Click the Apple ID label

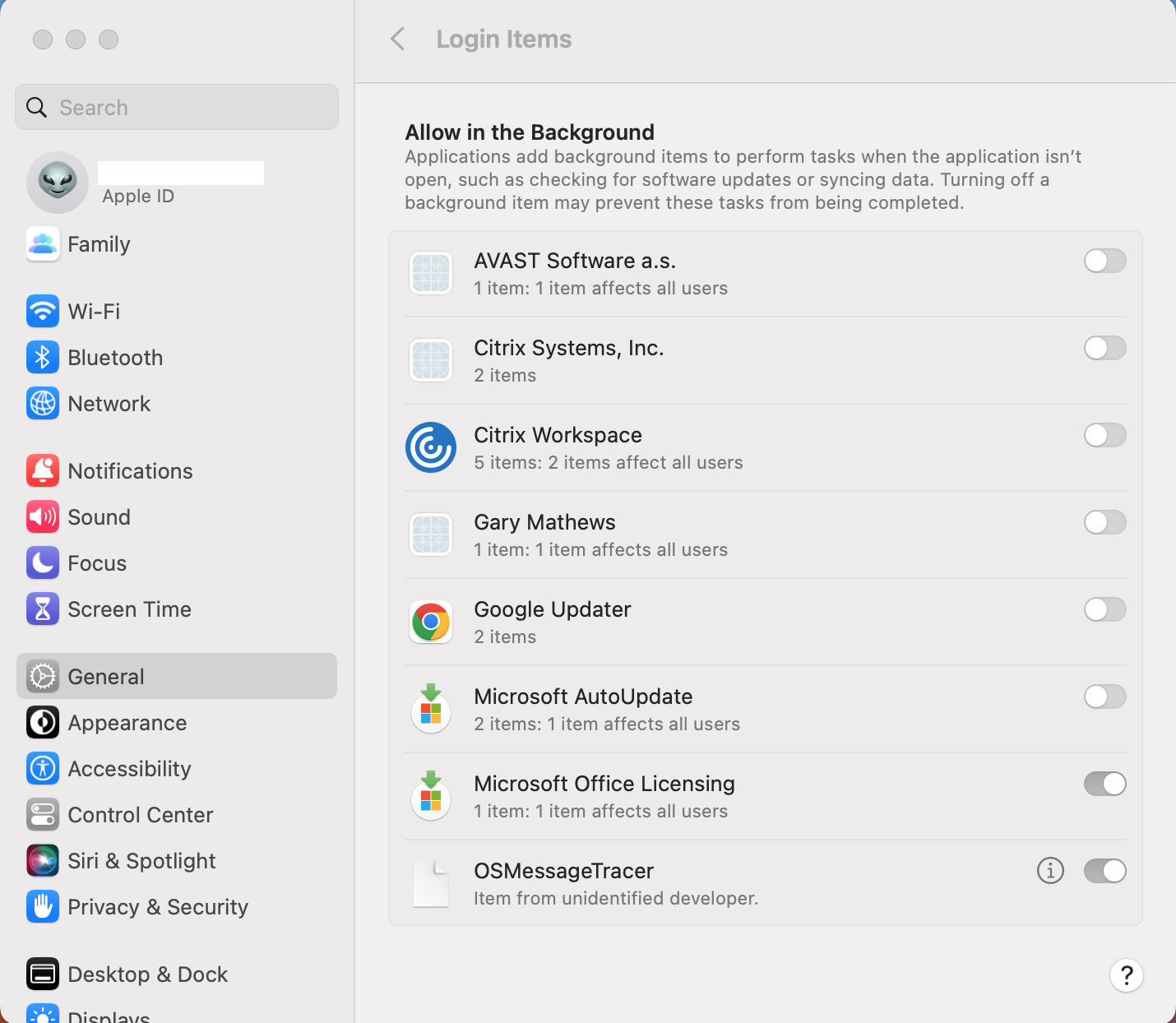pos(138,196)
